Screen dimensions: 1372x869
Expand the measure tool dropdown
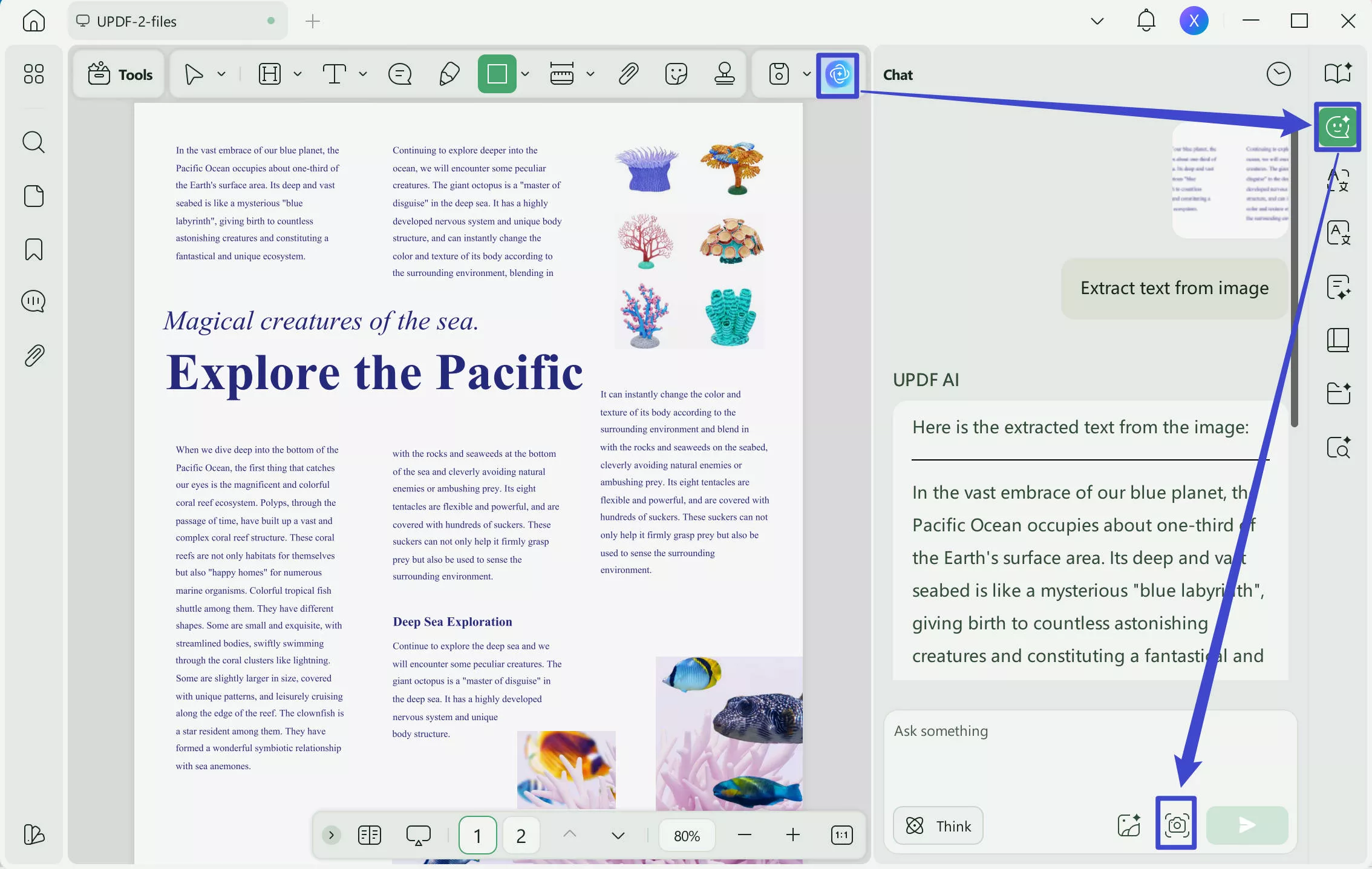(x=591, y=74)
